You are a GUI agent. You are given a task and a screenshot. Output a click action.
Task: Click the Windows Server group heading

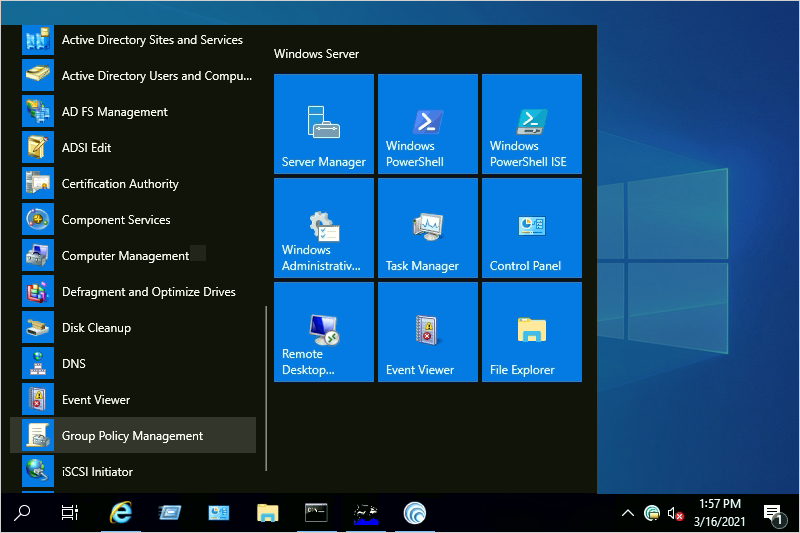tap(316, 54)
